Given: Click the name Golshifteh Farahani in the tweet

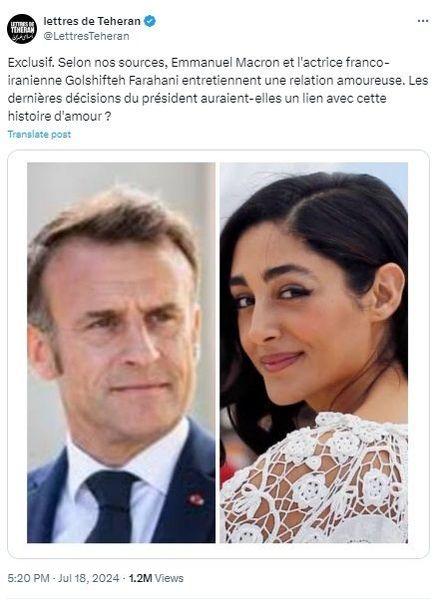Looking at the screenshot, I should tap(122, 80).
